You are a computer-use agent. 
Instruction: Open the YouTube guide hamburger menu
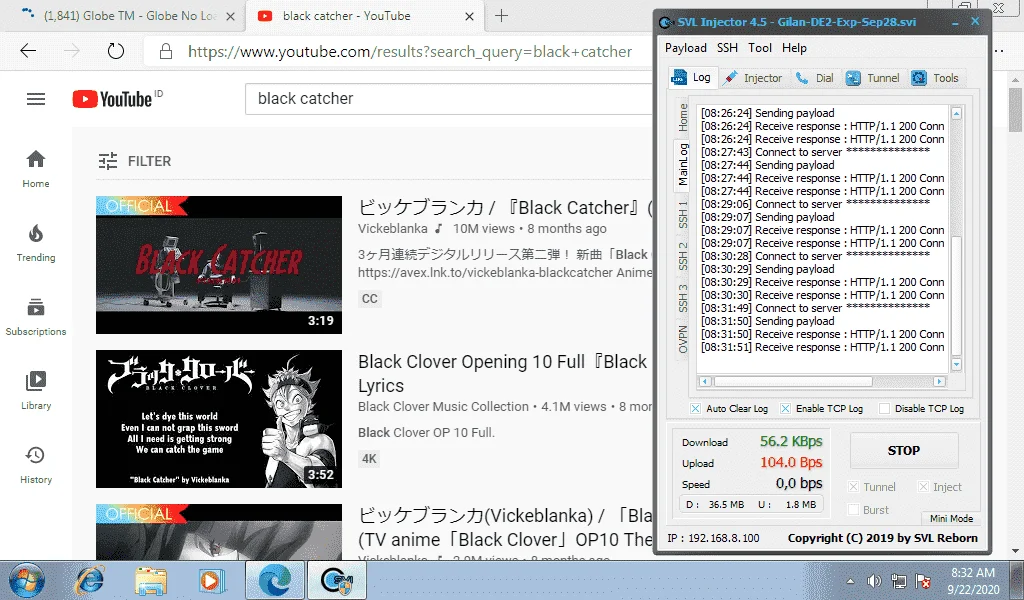36,99
